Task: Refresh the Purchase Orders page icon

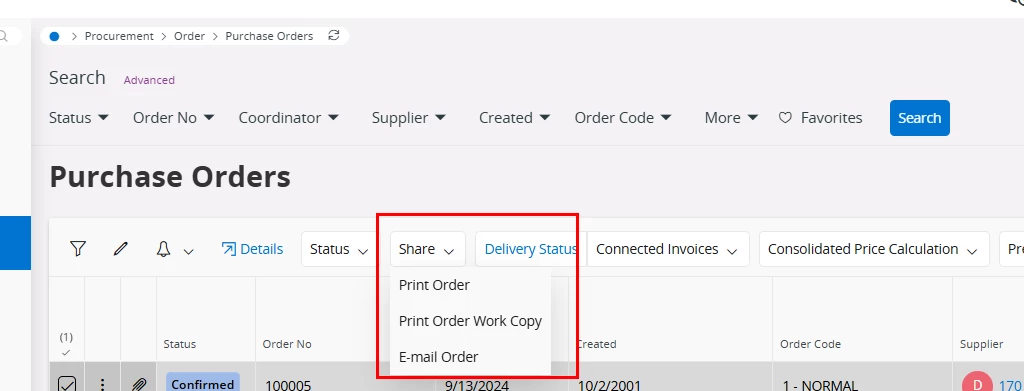Action: 334,35
